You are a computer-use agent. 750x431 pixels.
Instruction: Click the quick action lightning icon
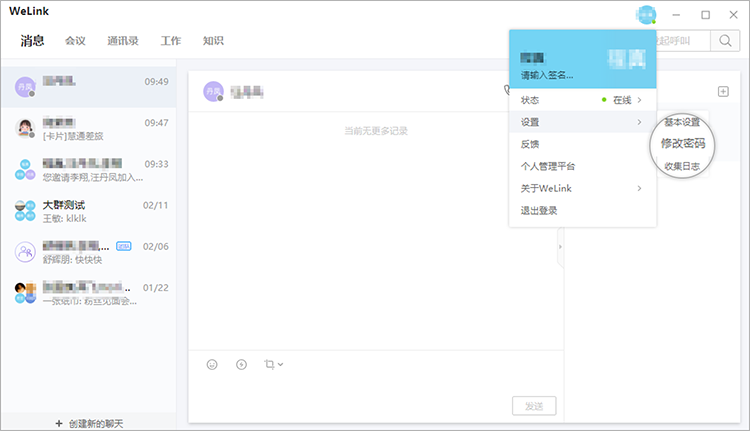click(241, 365)
